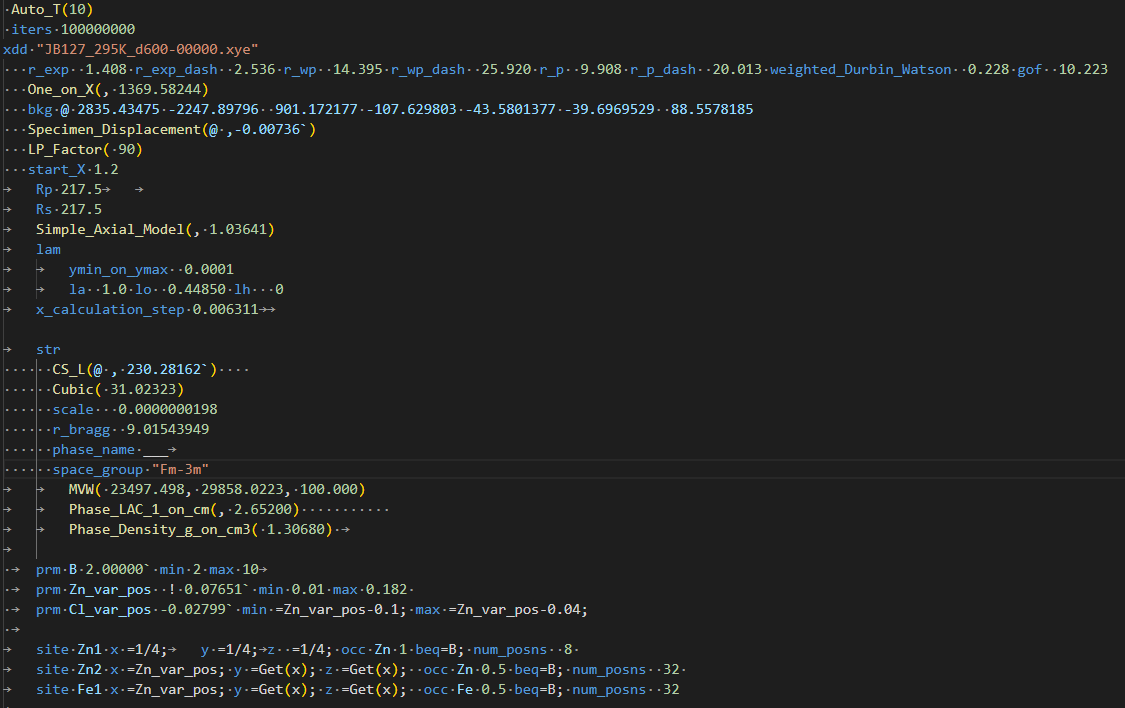The width and height of the screenshot is (1125, 708).
Task: Click the gof value 10.223
Action: [1083, 70]
